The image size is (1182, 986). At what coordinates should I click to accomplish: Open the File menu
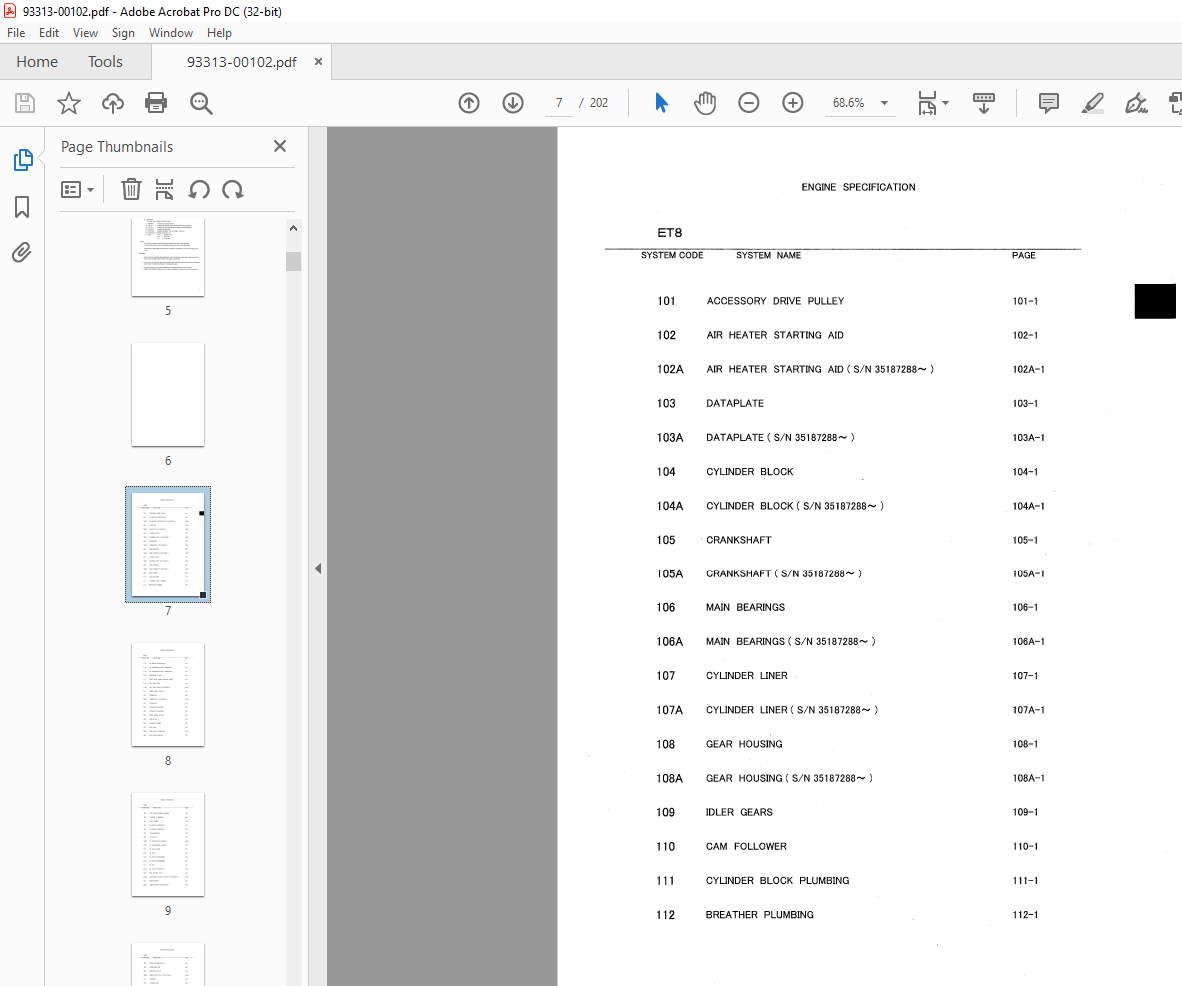tap(16, 33)
